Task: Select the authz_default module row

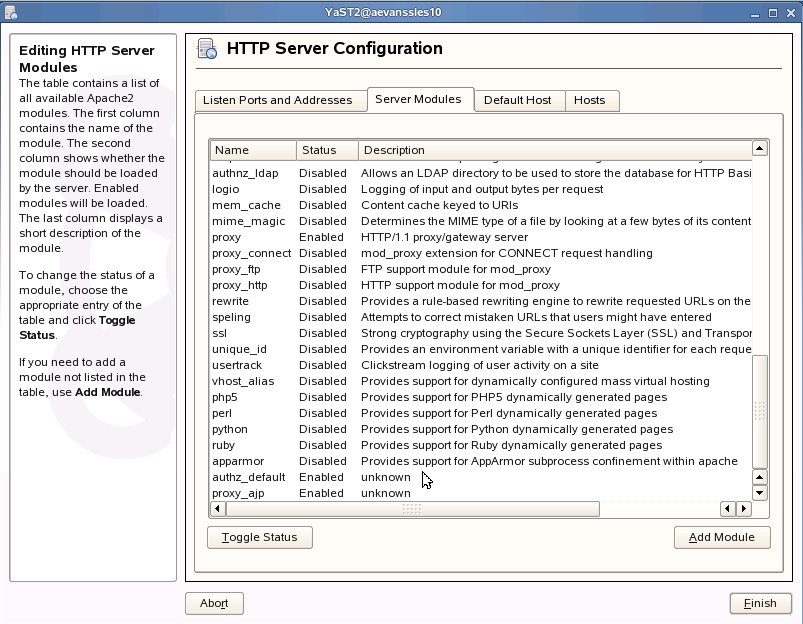Action: pyautogui.click(x=481, y=477)
